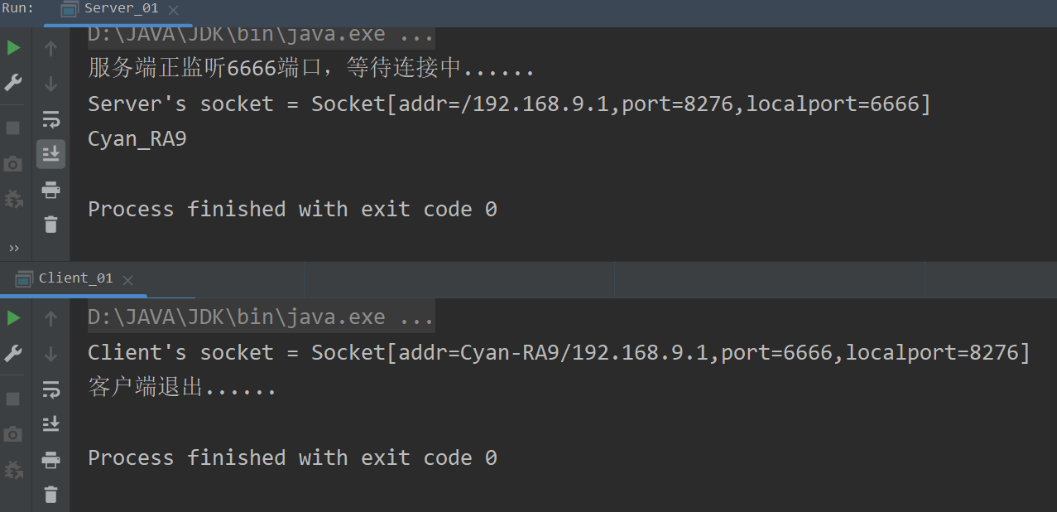
Task: Toggle soft-wrap in the Client_01 console
Action: pyautogui.click(x=51, y=389)
